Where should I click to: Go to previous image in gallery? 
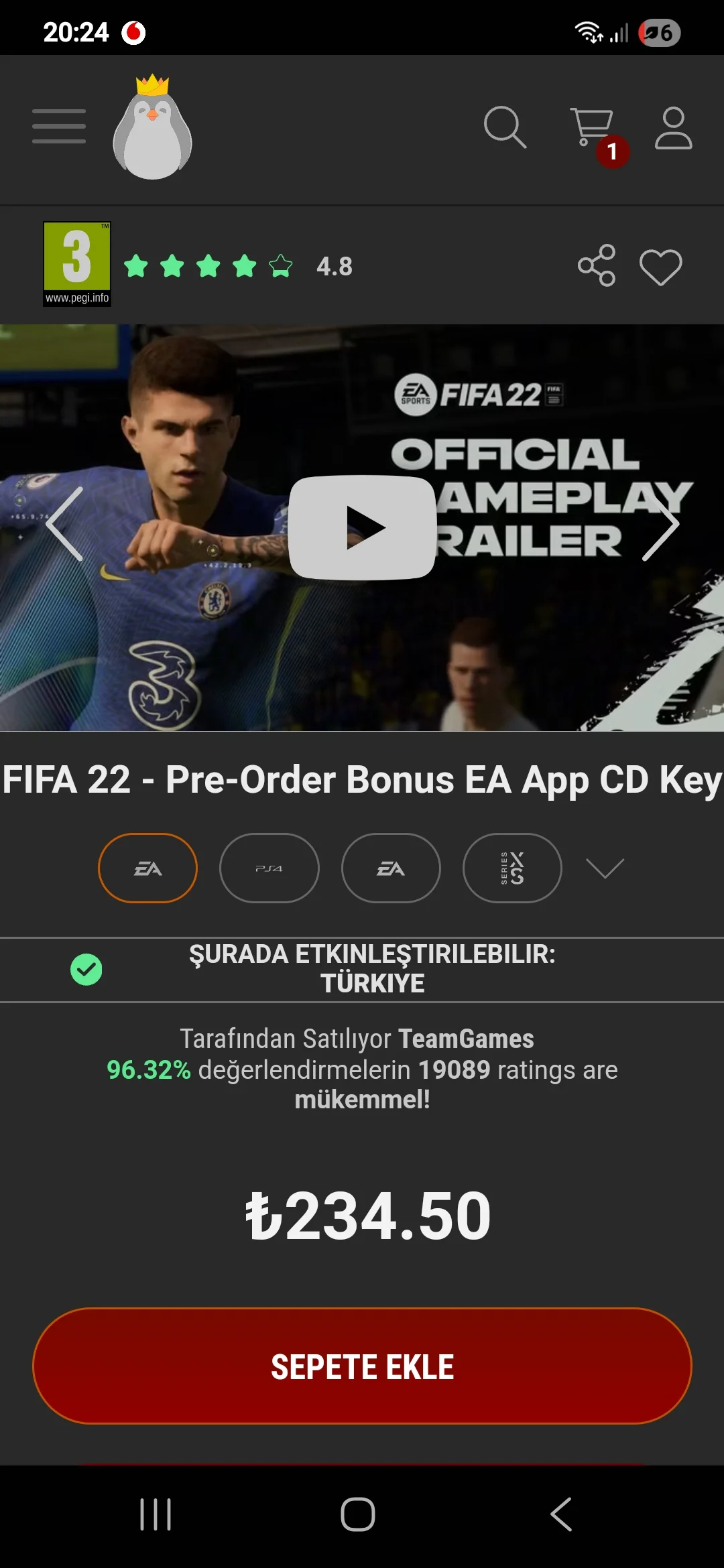tap(64, 524)
